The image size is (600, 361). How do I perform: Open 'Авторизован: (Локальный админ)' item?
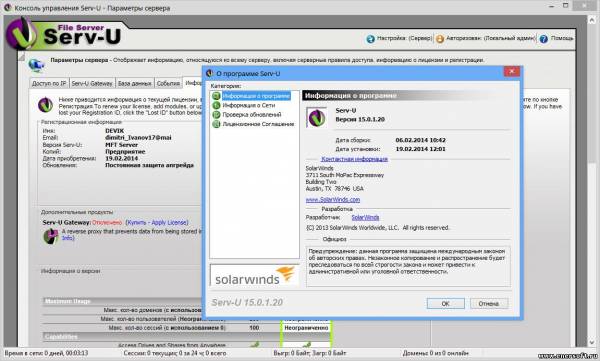click(491, 38)
